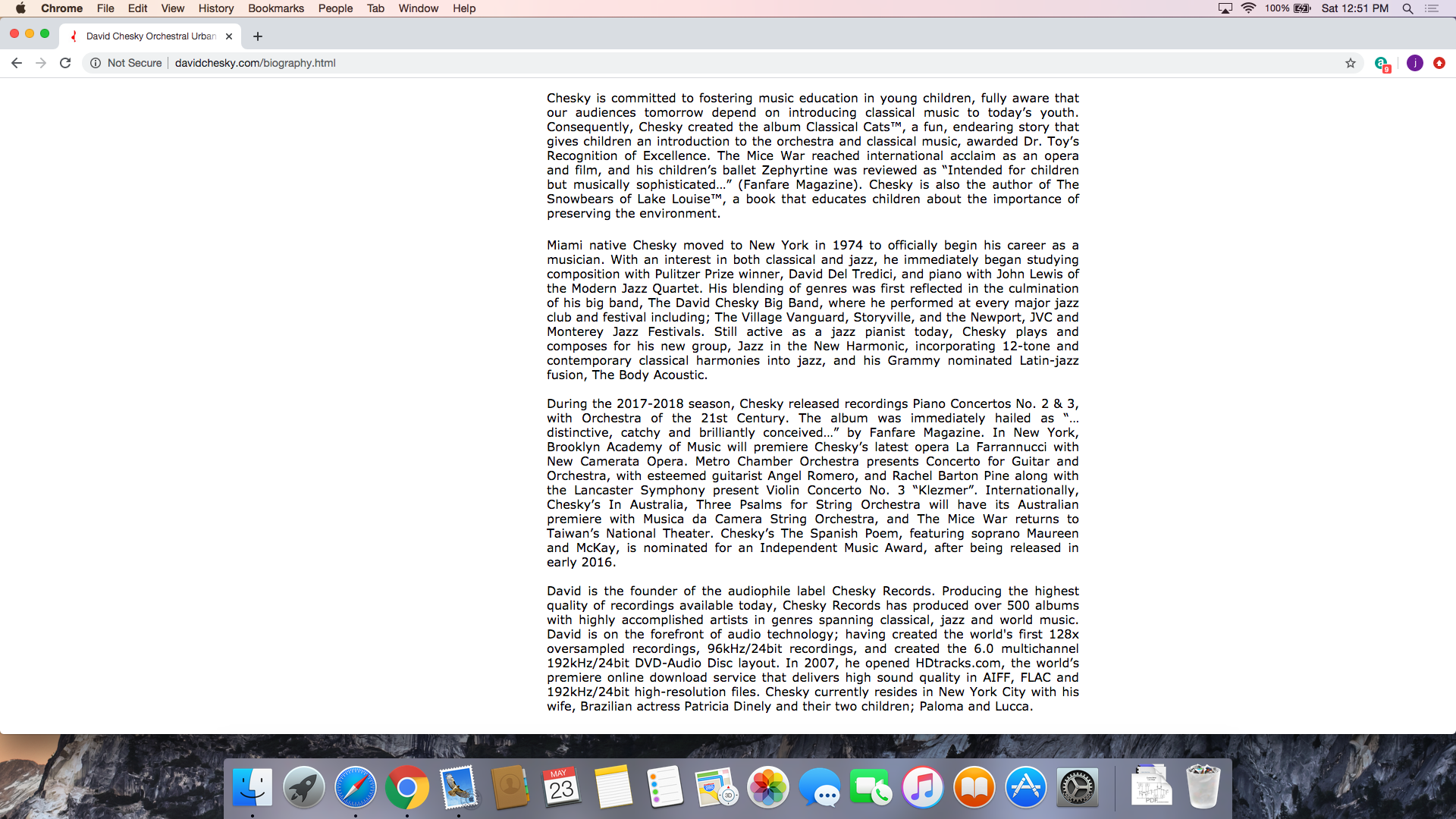This screenshot has width=1456, height=819.
Task: Open the Edit menu
Action: pyautogui.click(x=138, y=8)
